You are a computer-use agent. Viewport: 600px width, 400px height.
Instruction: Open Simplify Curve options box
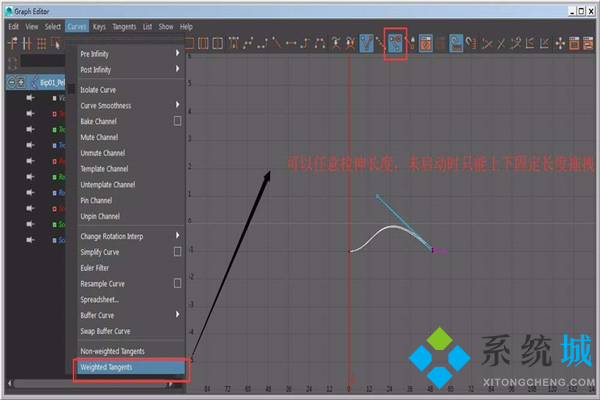pyautogui.click(x=177, y=252)
